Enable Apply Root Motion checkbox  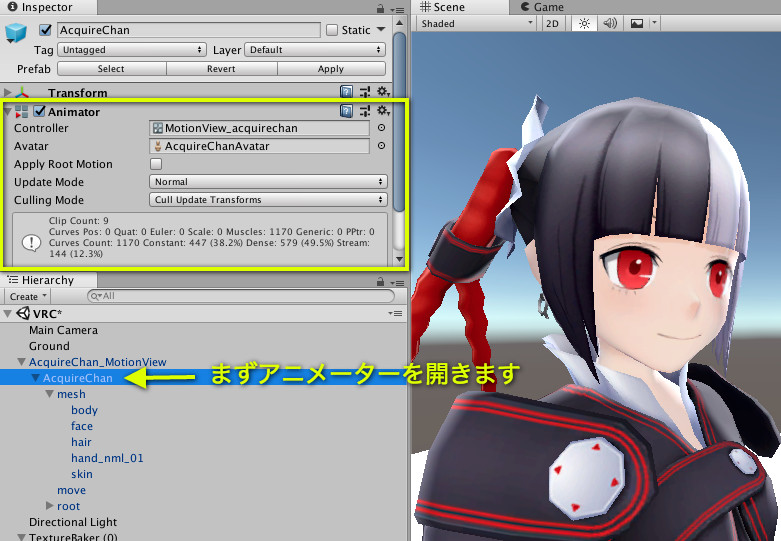[x=156, y=164]
